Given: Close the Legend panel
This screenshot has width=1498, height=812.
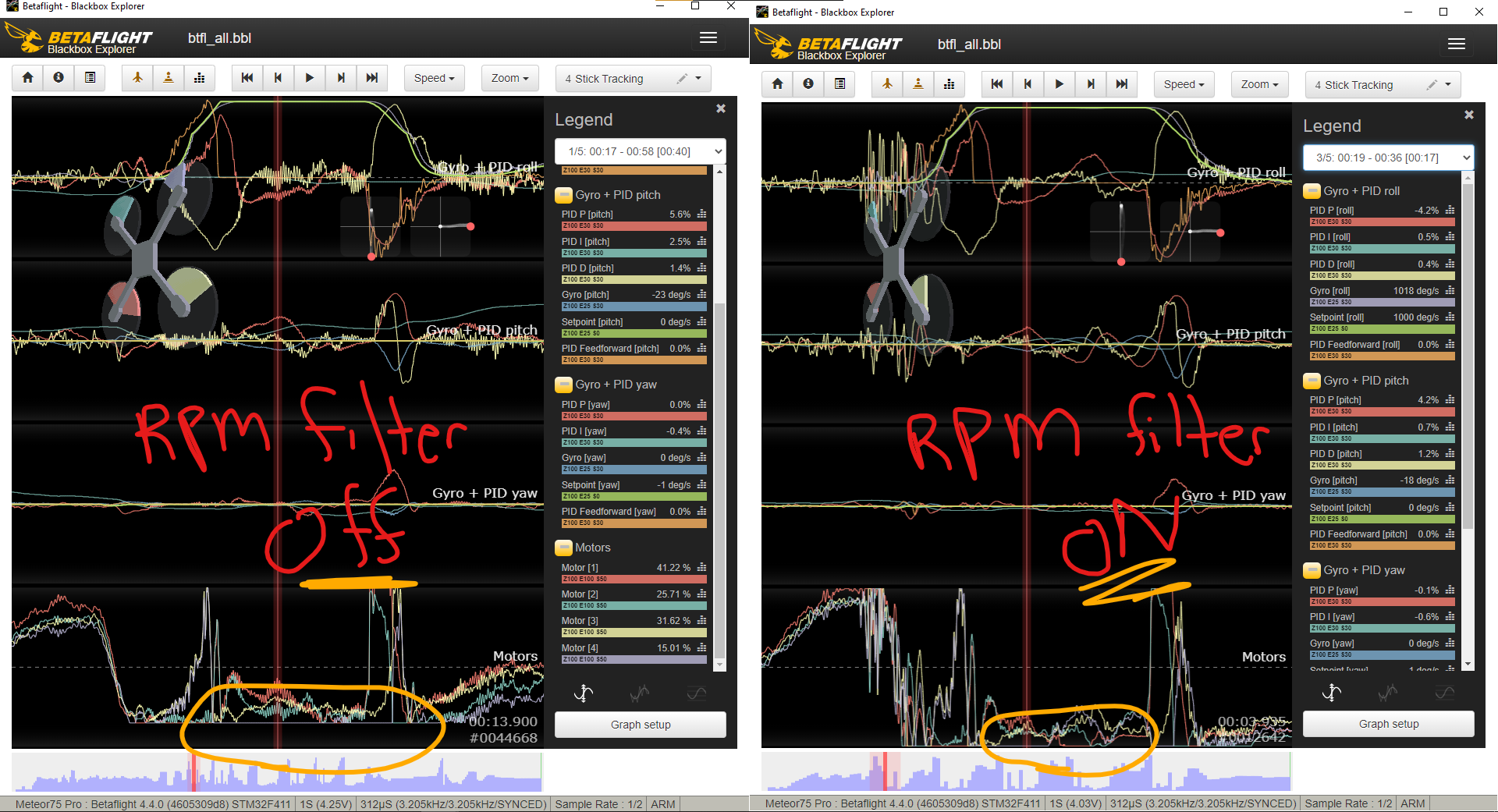Looking at the screenshot, I should [x=720, y=108].
